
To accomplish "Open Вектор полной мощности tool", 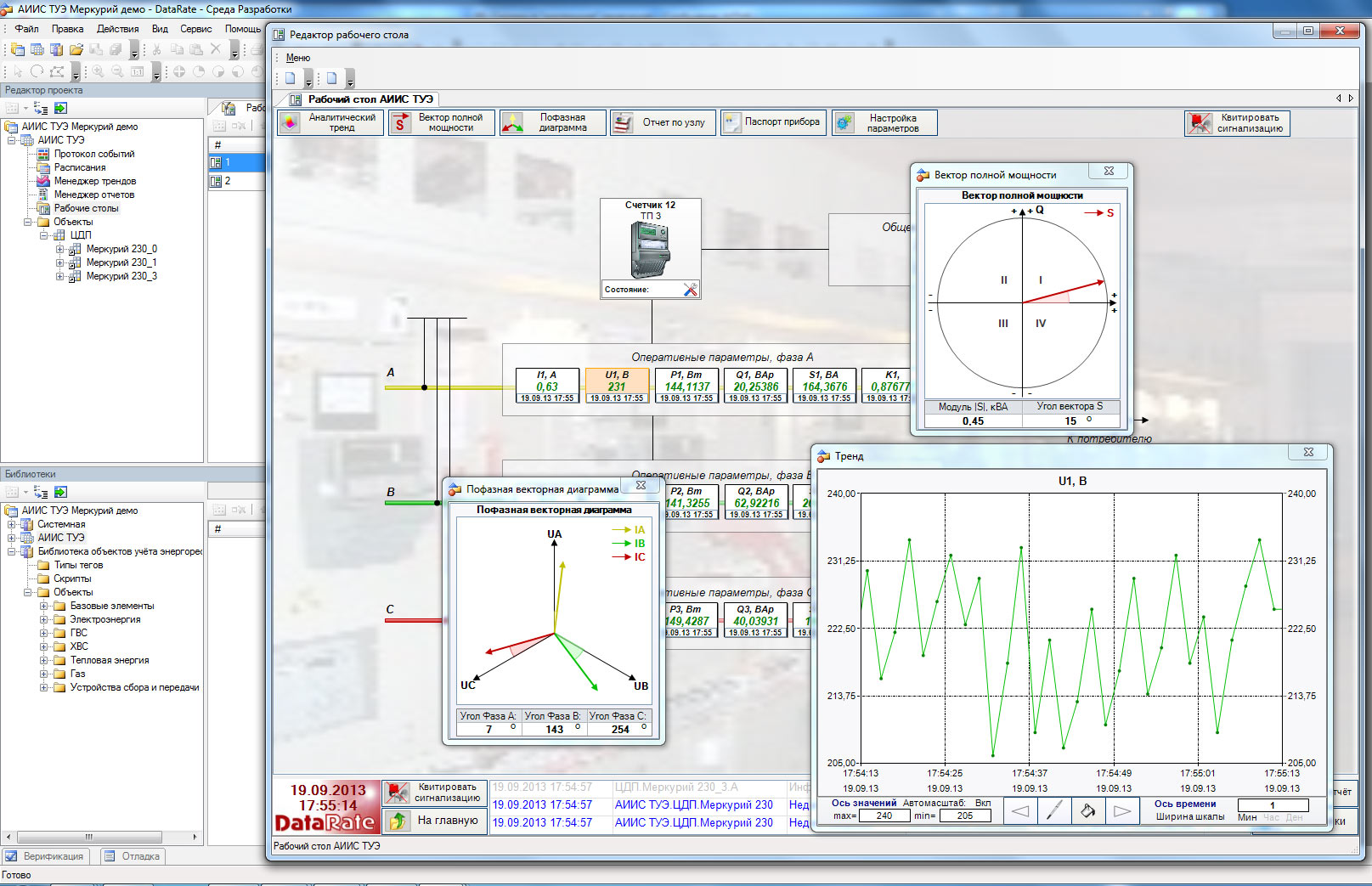I will 442,123.
